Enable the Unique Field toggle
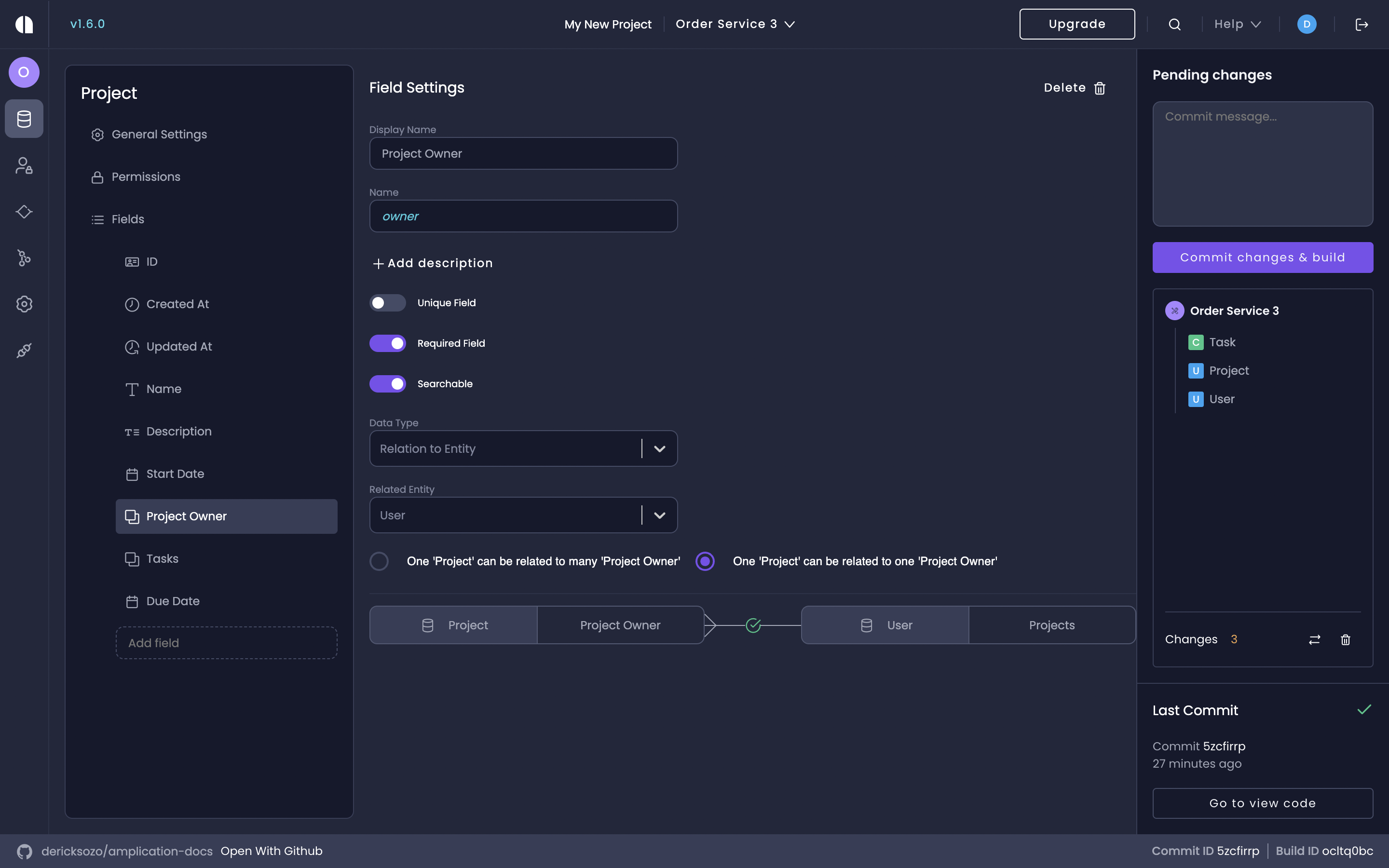The width and height of the screenshot is (1389, 868). [x=387, y=302]
